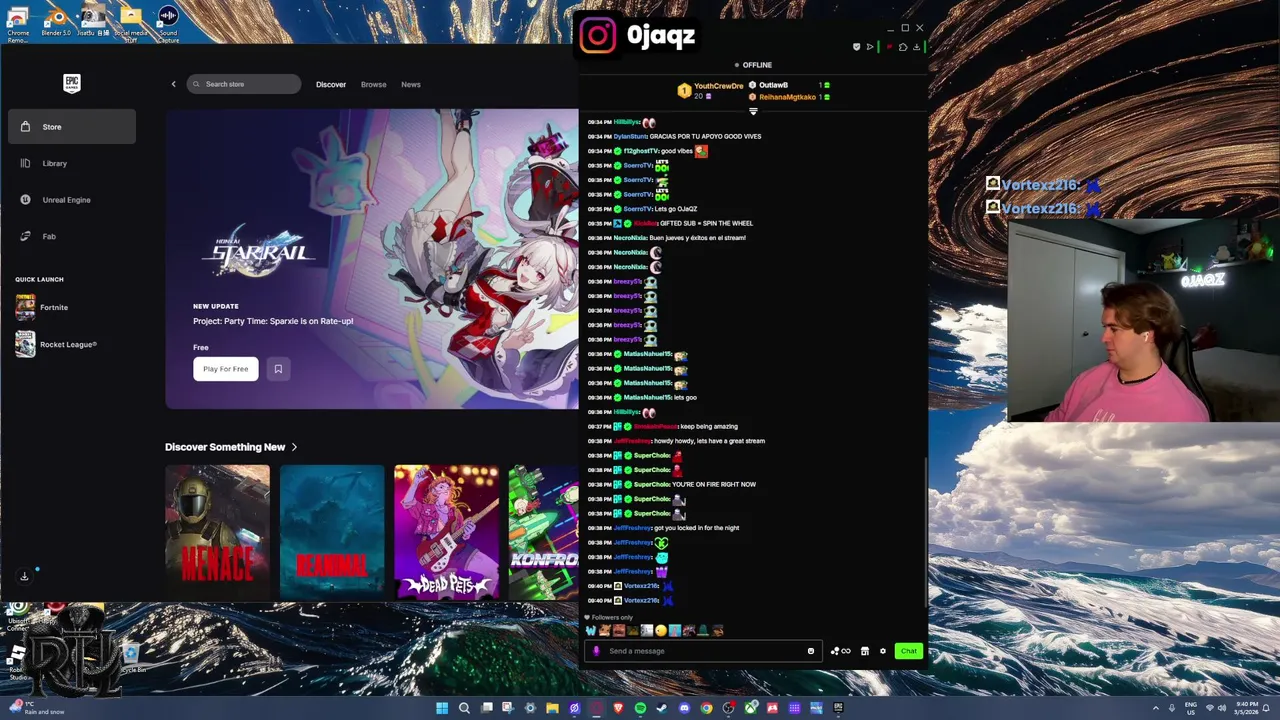Click the purple microphone icon in chat input
This screenshot has width=1280, height=720.
(596, 651)
